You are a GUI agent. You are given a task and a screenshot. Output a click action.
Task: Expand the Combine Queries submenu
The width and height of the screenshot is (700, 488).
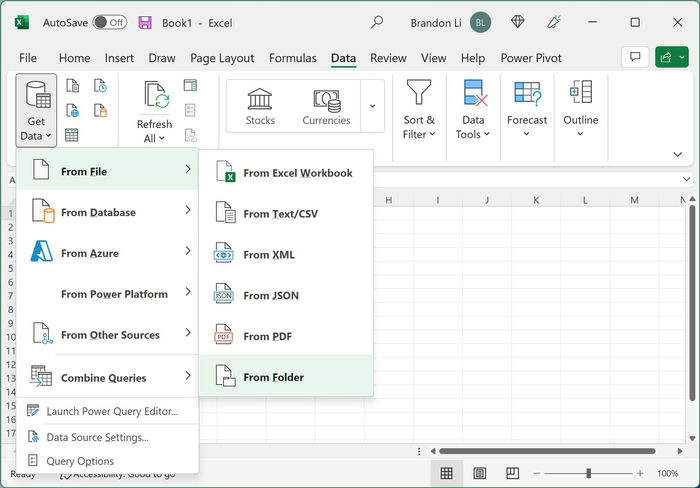point(107,376)
